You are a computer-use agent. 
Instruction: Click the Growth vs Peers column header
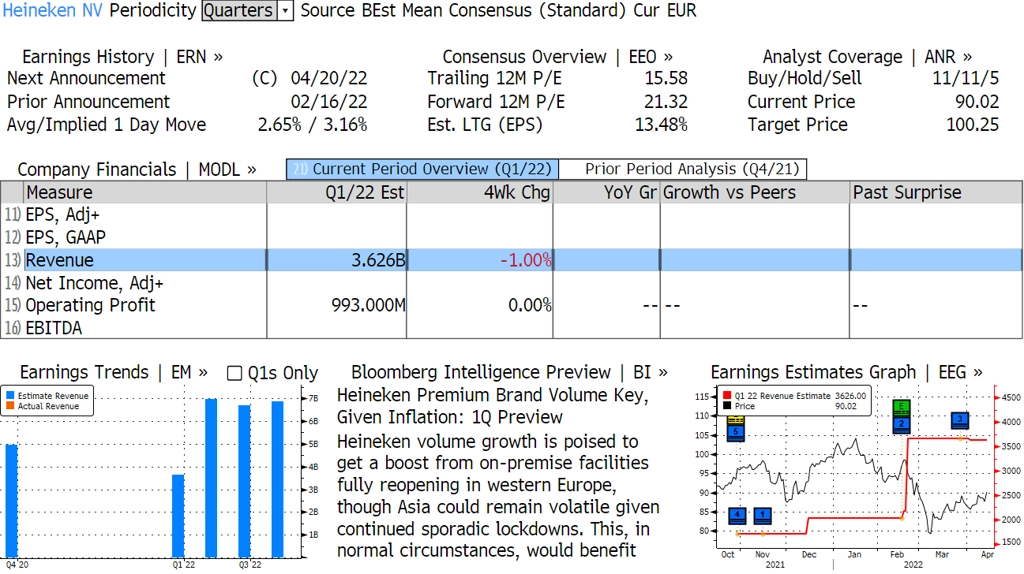pos(755,193)
